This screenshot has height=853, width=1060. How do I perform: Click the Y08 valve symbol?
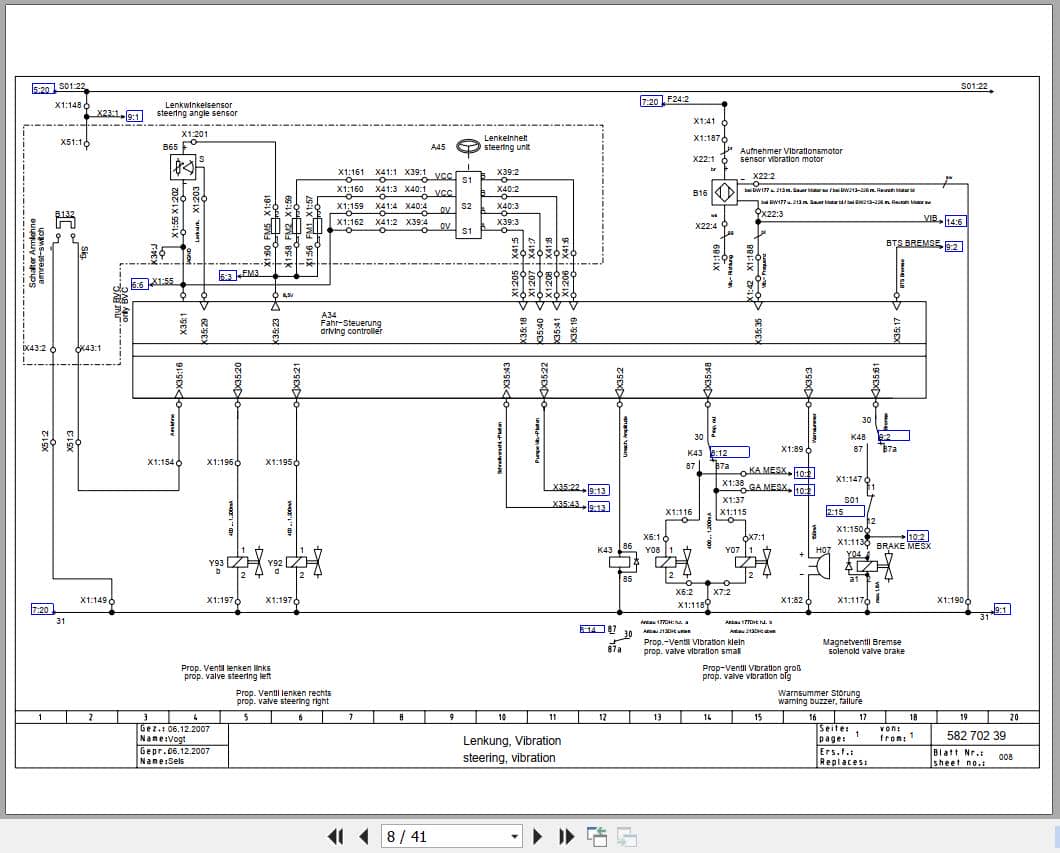click(x=675, y=562)
